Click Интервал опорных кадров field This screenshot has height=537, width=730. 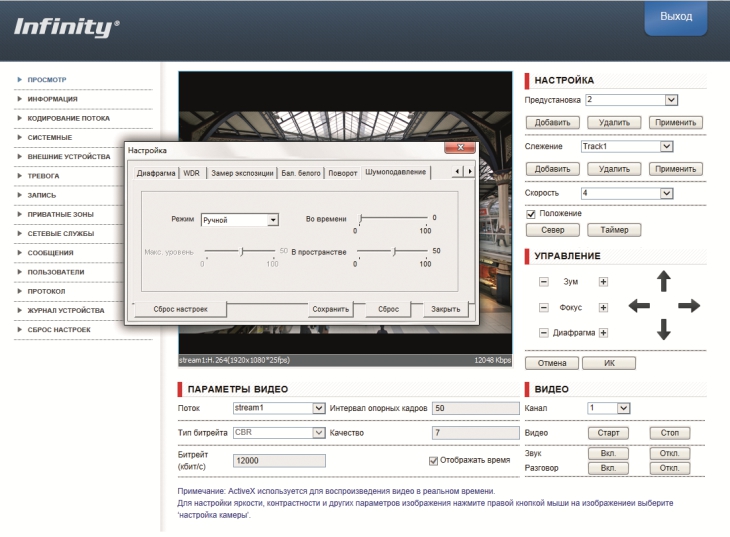pyautogui.click(x=475, y=408)
